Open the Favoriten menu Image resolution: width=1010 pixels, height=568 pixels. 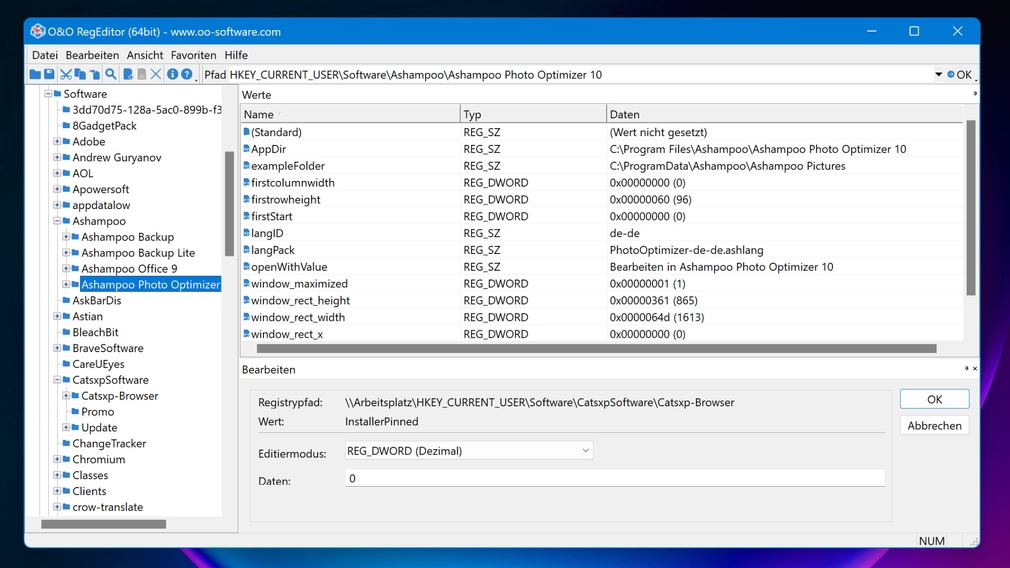(x=193, y=55)
